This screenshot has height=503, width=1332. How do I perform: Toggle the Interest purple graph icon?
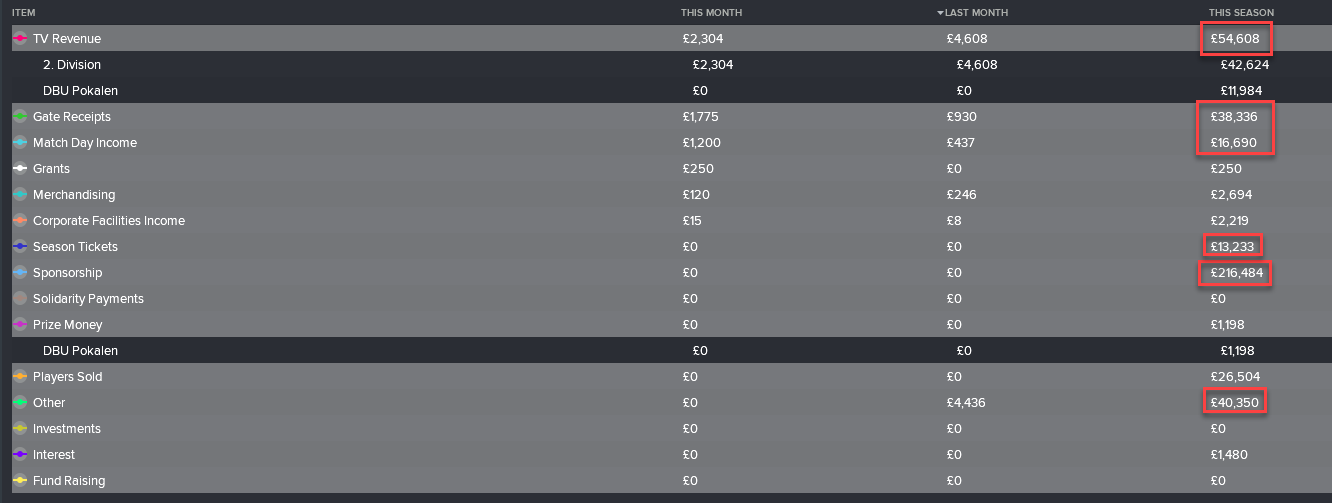pyautogui.click(x=20, y=455)
